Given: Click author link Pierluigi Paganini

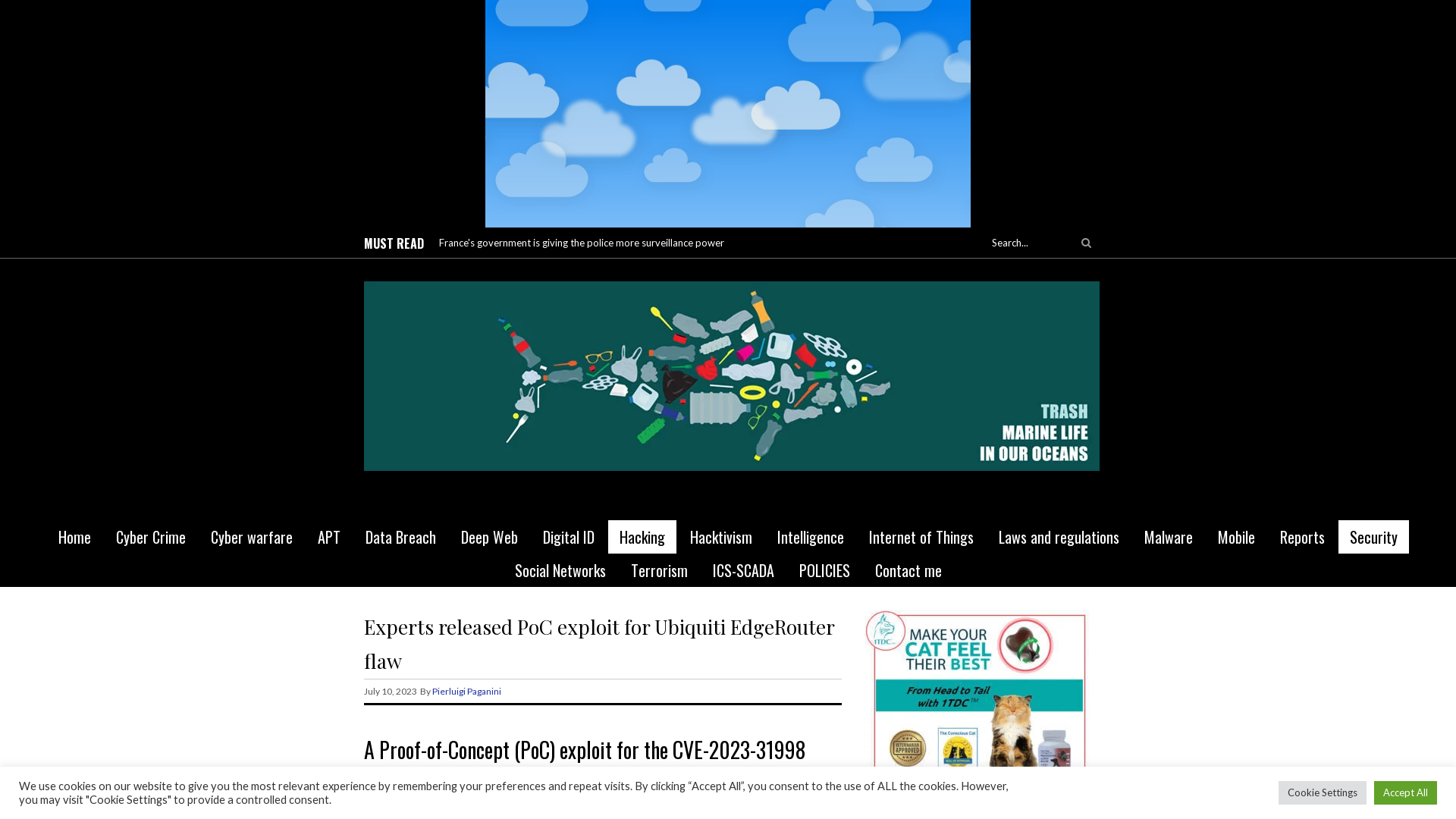Looking at the screenshot, I should [466, 691].
